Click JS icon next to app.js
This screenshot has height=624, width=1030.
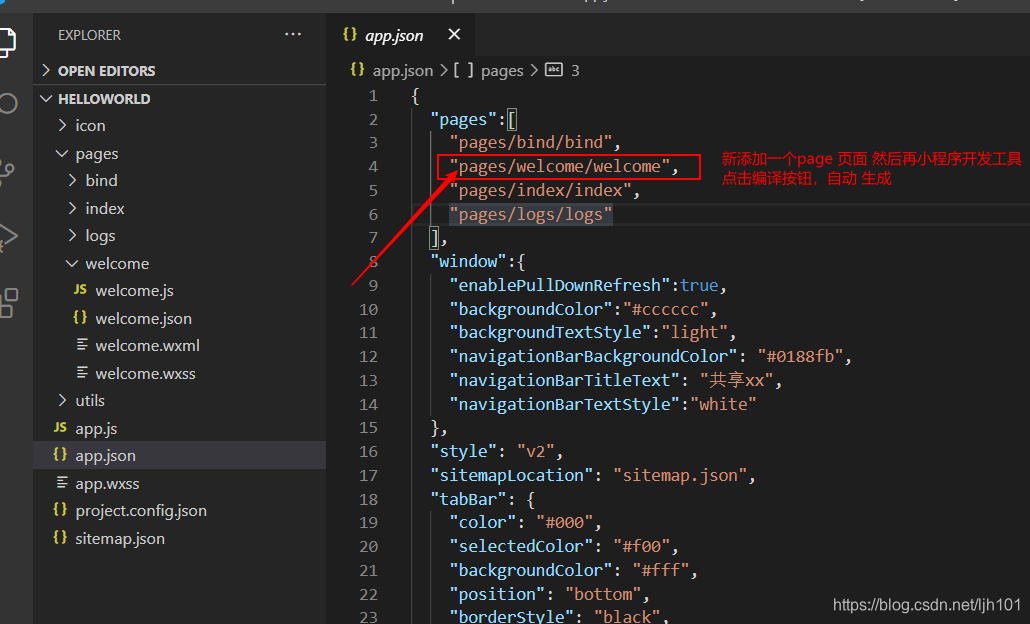(60, 428)
